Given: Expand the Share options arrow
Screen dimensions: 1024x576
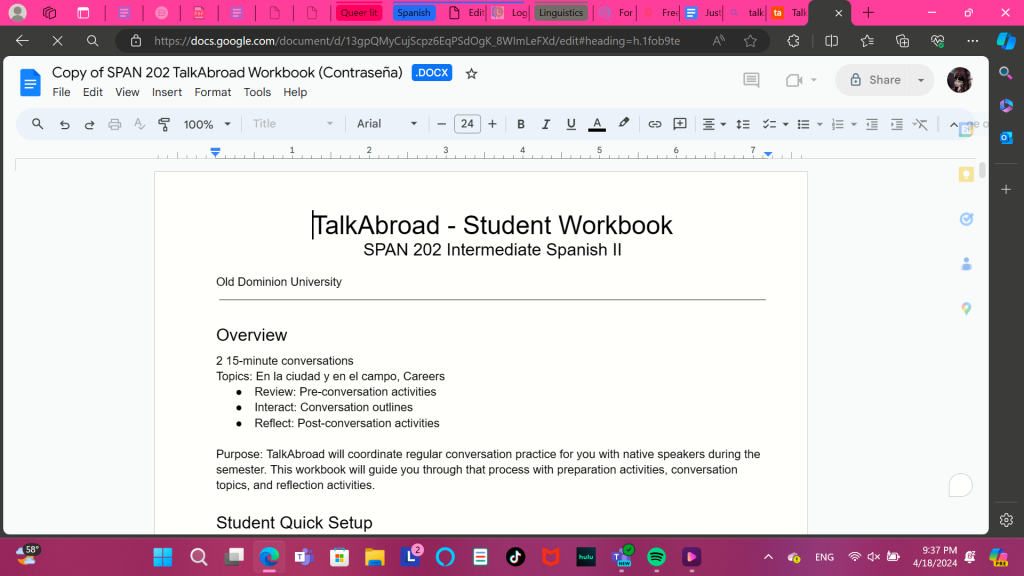Looking at the screenshot, I should click(921, 80).
